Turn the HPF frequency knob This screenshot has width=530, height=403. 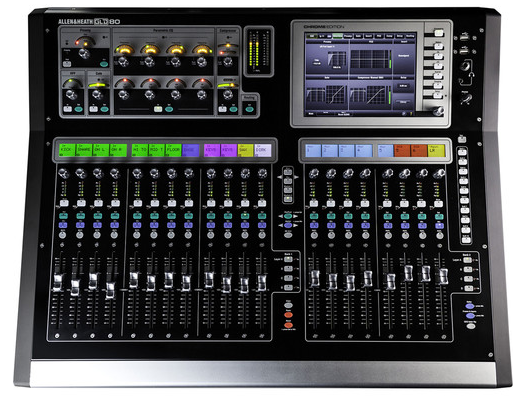click(71, 94)
